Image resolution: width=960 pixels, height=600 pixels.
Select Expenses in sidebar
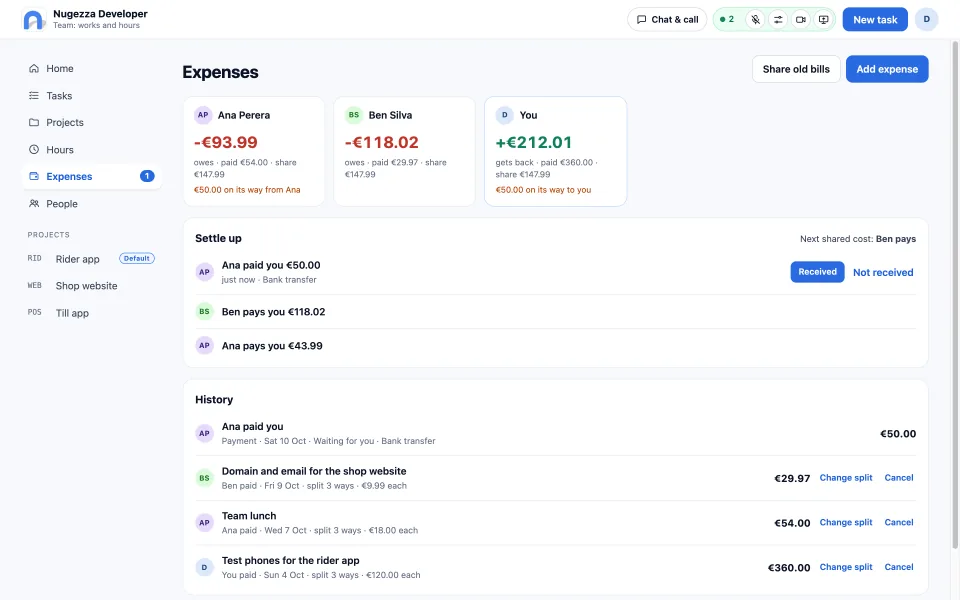pyautogui.click(x=91, y=176)
